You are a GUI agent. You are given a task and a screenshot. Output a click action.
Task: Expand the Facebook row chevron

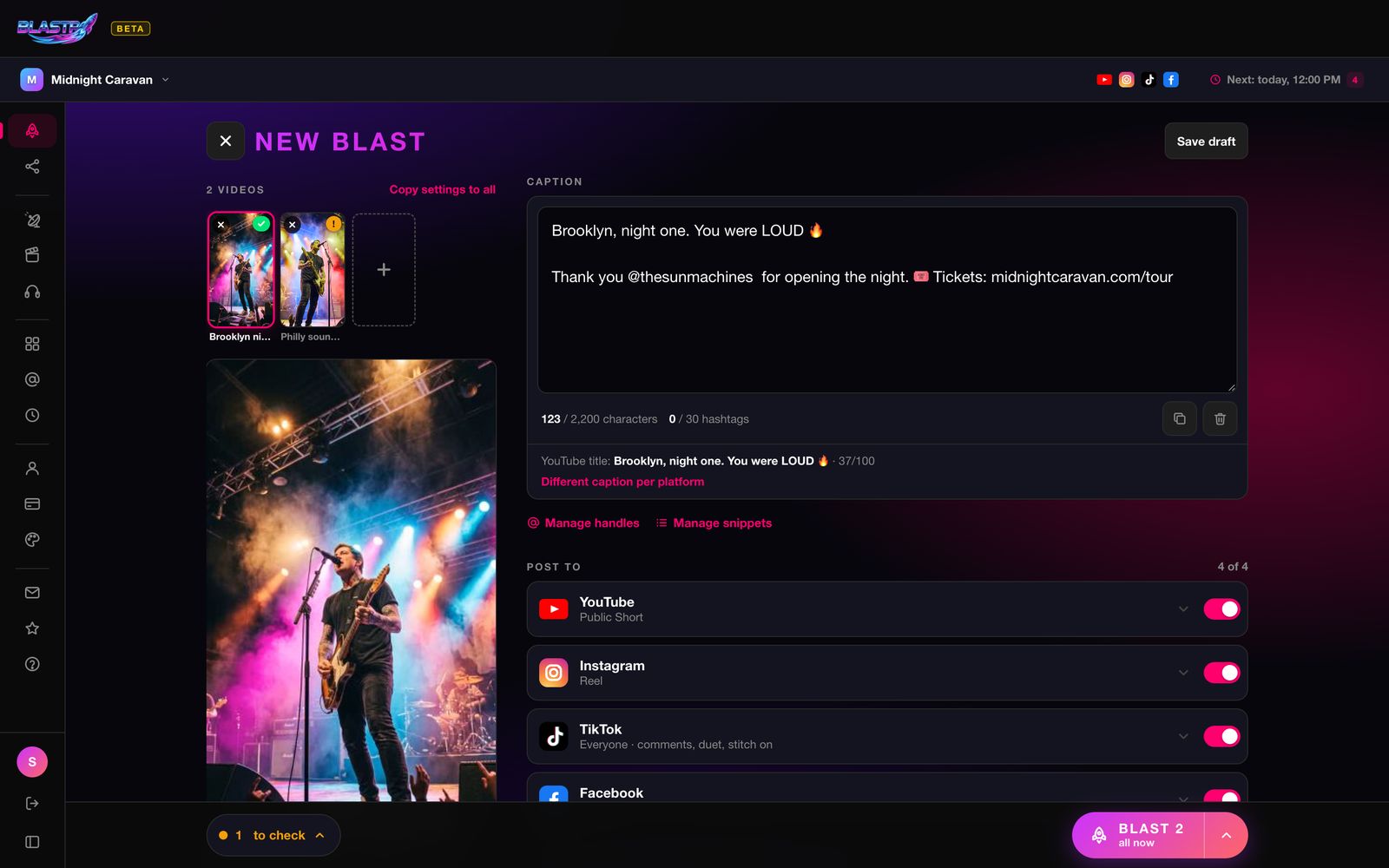1183,798
